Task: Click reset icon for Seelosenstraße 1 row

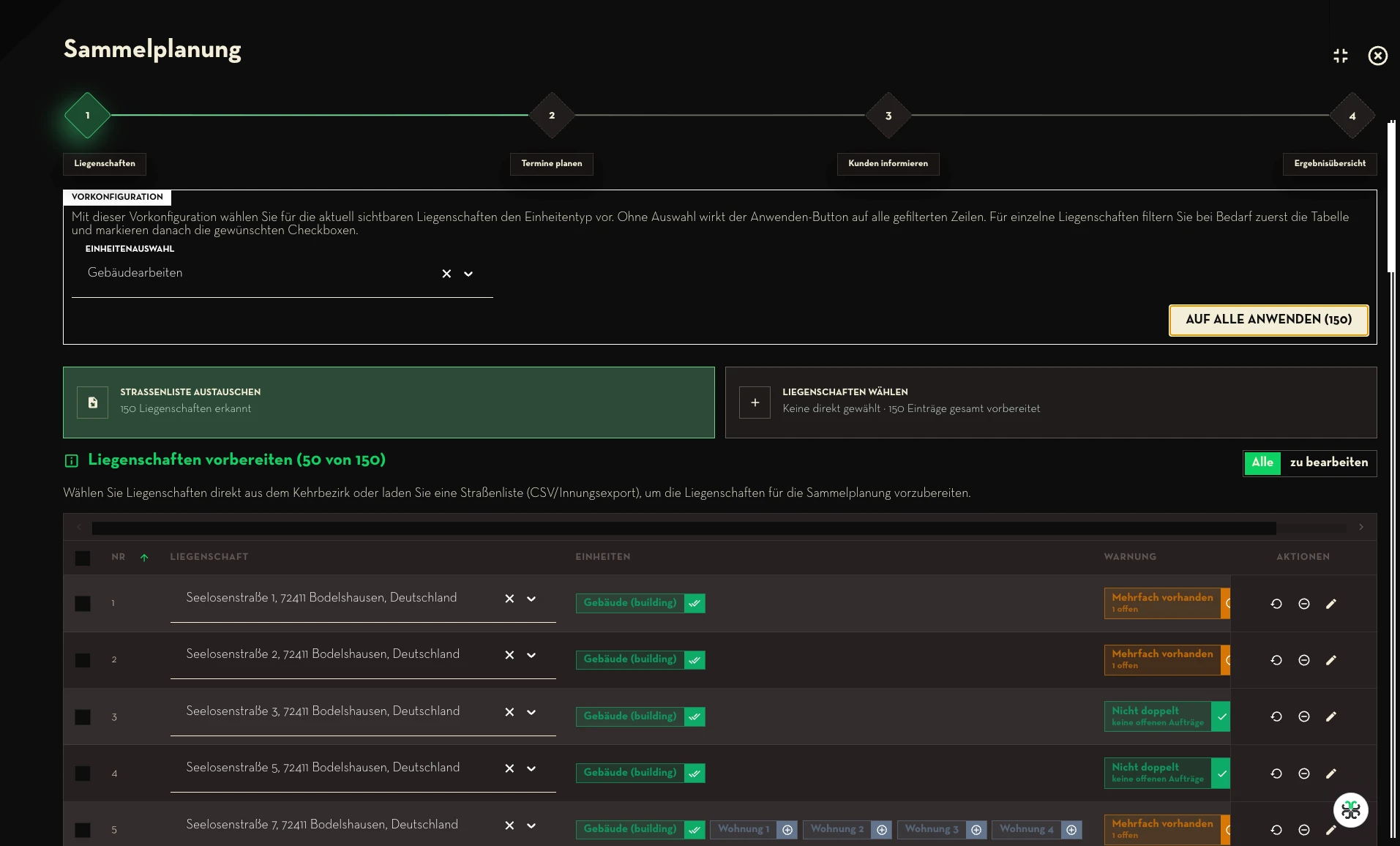Action: click(1276, 604)
